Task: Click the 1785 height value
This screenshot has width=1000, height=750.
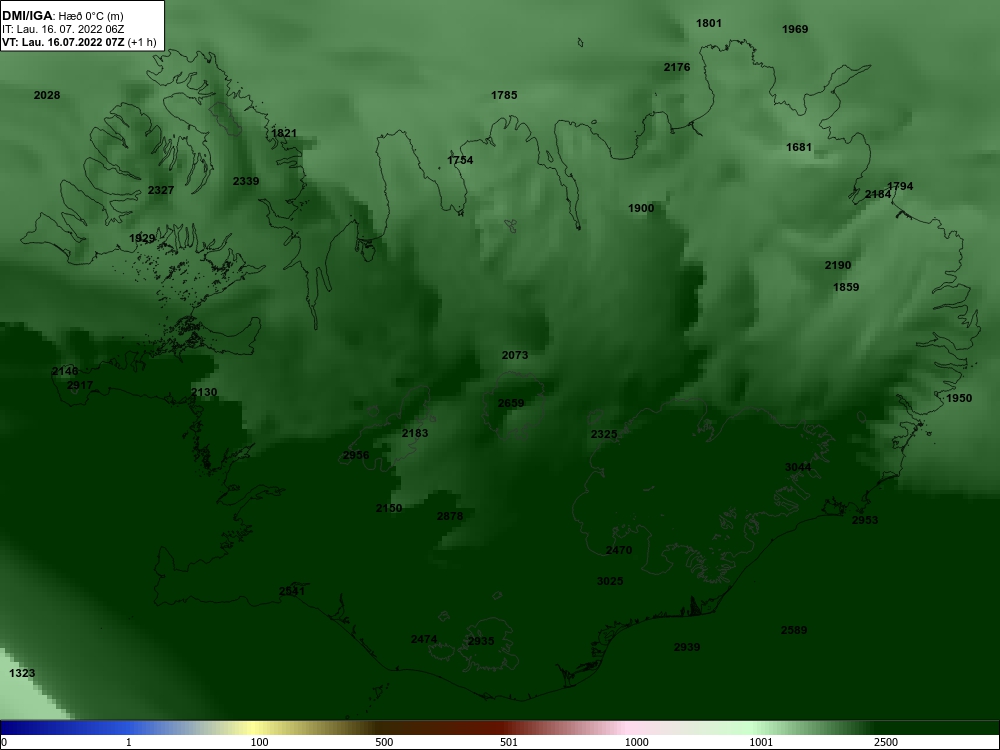Action: pos(504,95)
